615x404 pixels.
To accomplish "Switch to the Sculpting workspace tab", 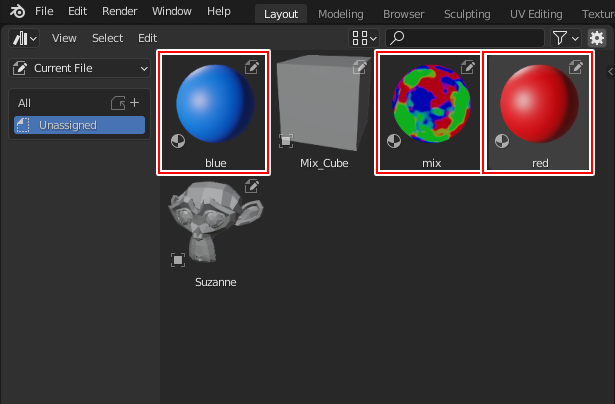I will [x=467, y=14].
